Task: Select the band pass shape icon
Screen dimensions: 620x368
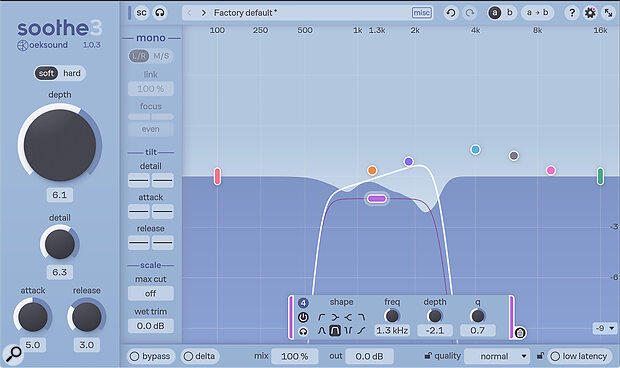Action: click(x=335, y=330)
